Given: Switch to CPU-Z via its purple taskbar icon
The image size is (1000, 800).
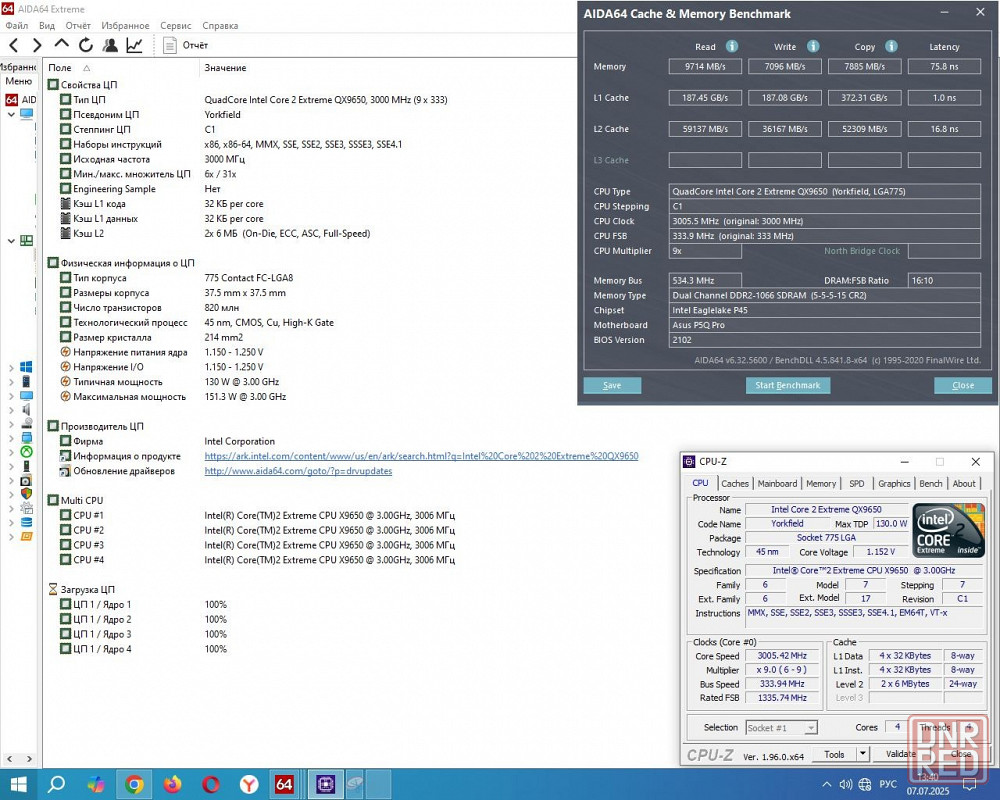Looking at the screenshot, I should tap(326, 784).
